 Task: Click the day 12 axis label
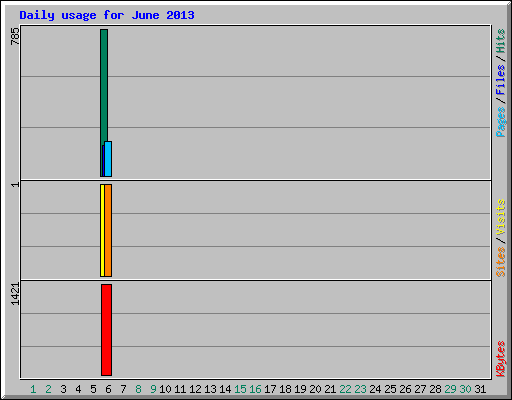195,389
